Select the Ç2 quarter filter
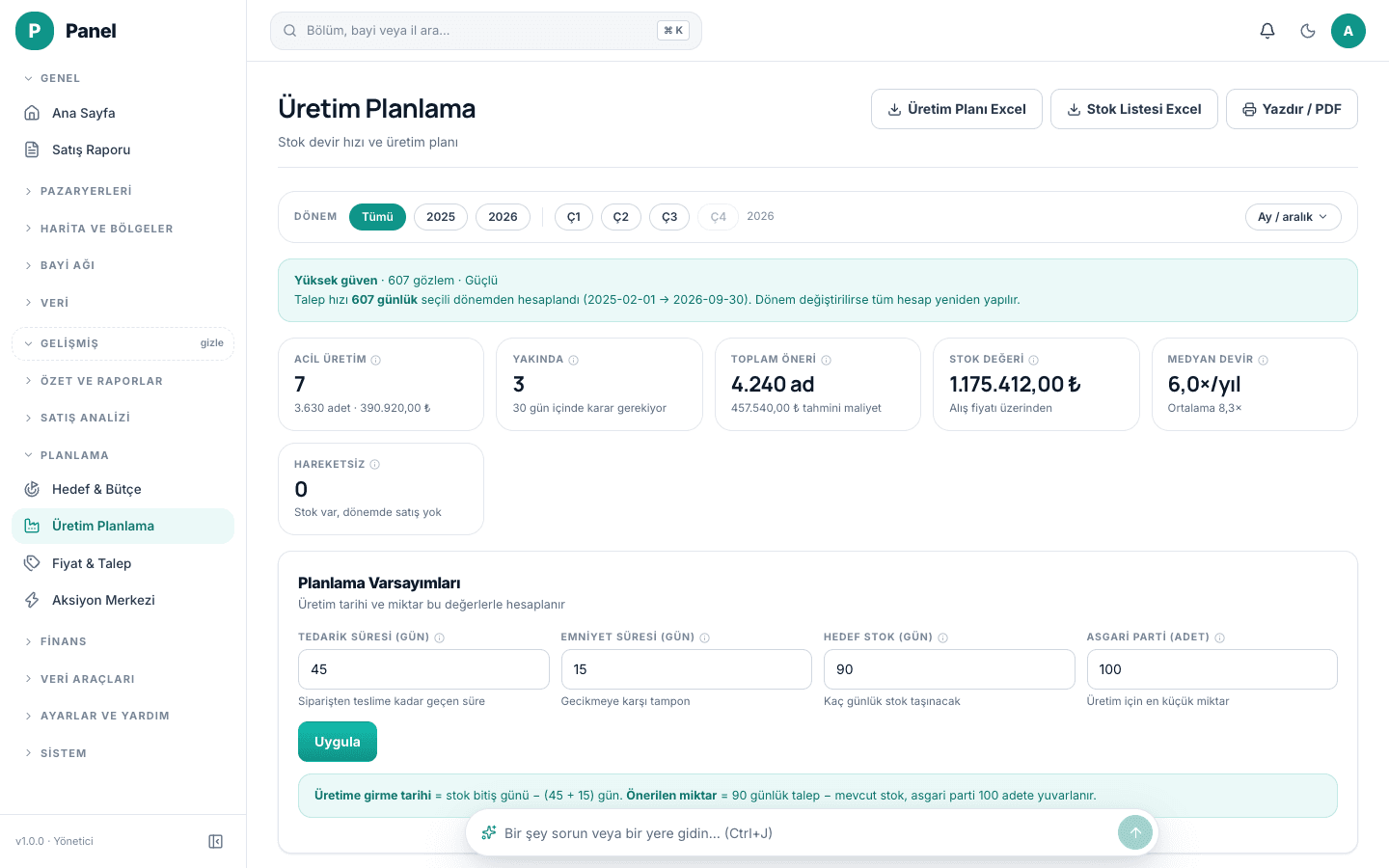 pyautogui.click(x=621, y=217)
